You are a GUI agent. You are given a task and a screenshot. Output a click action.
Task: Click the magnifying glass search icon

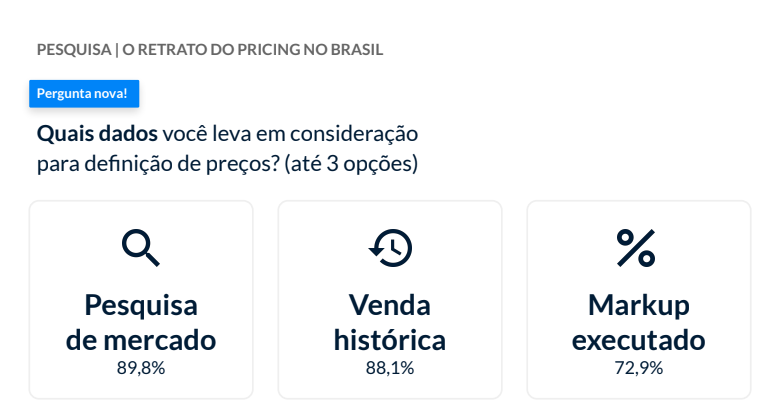[x=141, y=248]
